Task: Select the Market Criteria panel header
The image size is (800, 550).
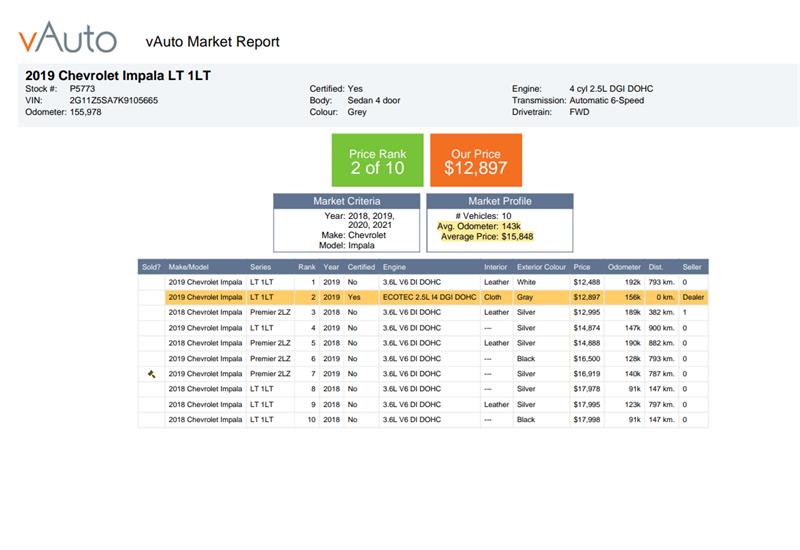Action: 347,201
